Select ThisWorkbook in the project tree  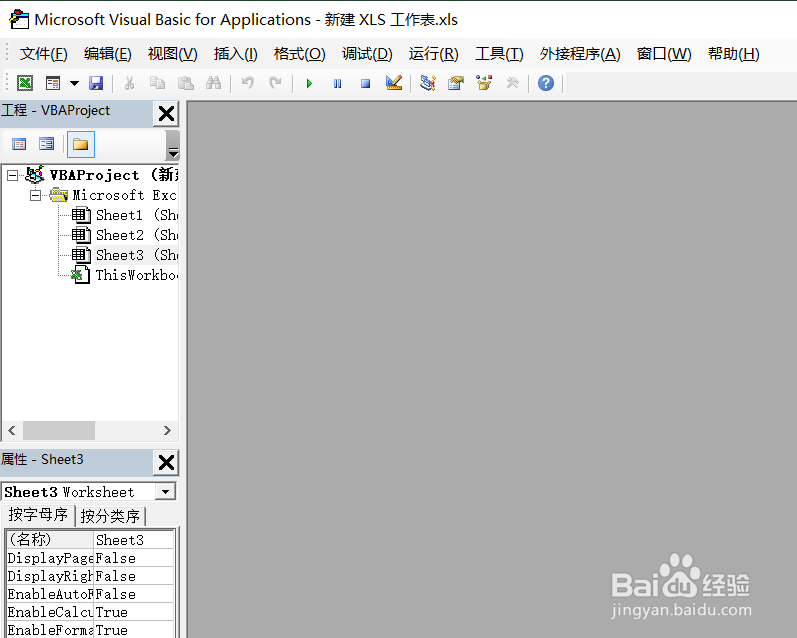click(x=137, y=275)
